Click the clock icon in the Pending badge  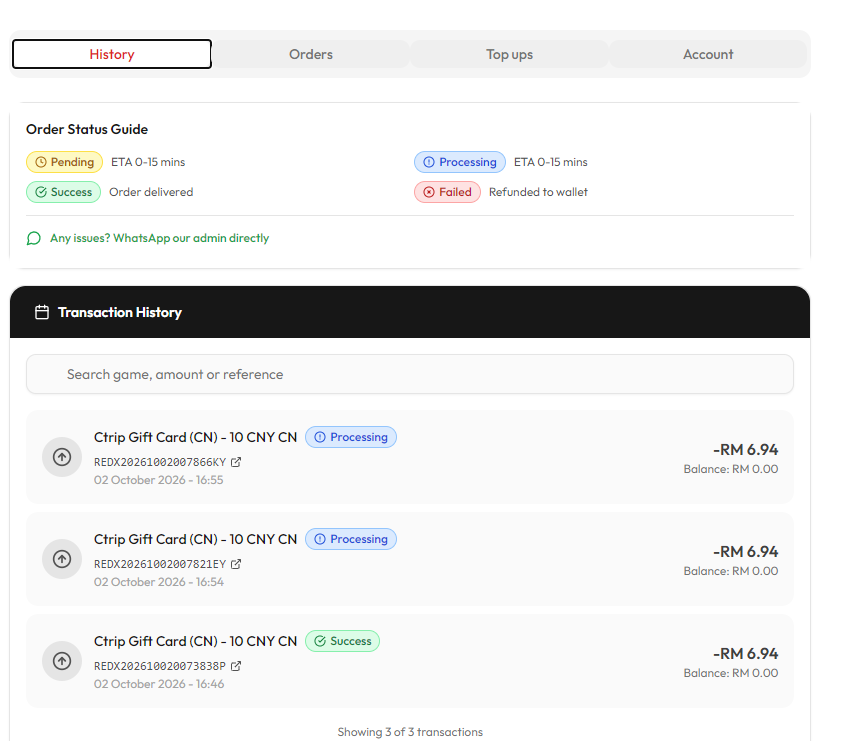tap(41, 162)
